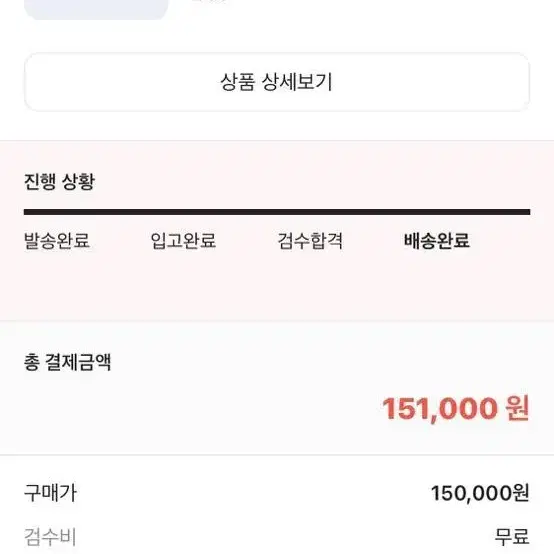The height and width of the screenshot is (554, 554).
Task: Click the blank space between 구매가 and 150,000원
Action: pos(254,493)
